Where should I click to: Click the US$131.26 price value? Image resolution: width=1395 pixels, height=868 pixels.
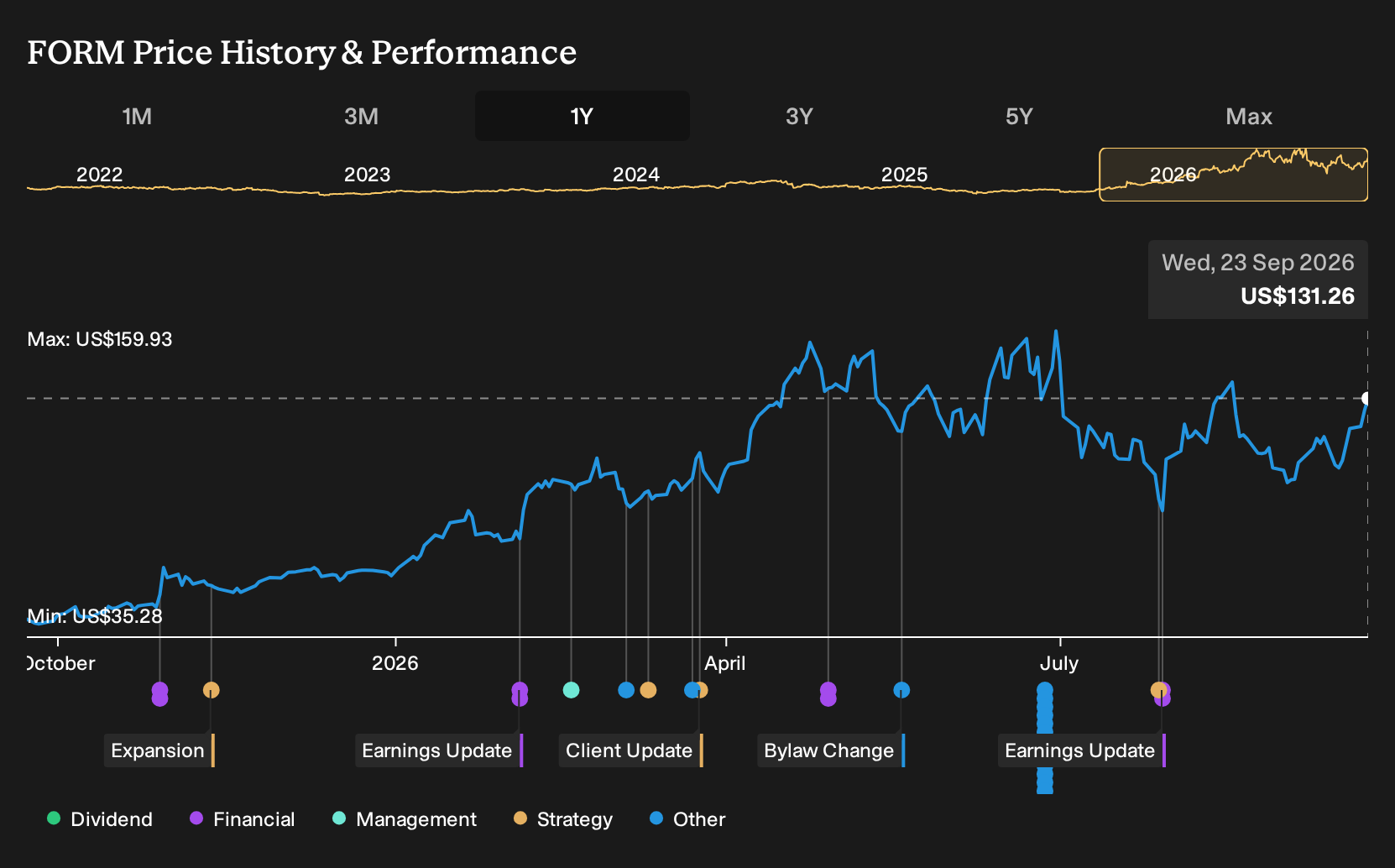coord(1298,296)
